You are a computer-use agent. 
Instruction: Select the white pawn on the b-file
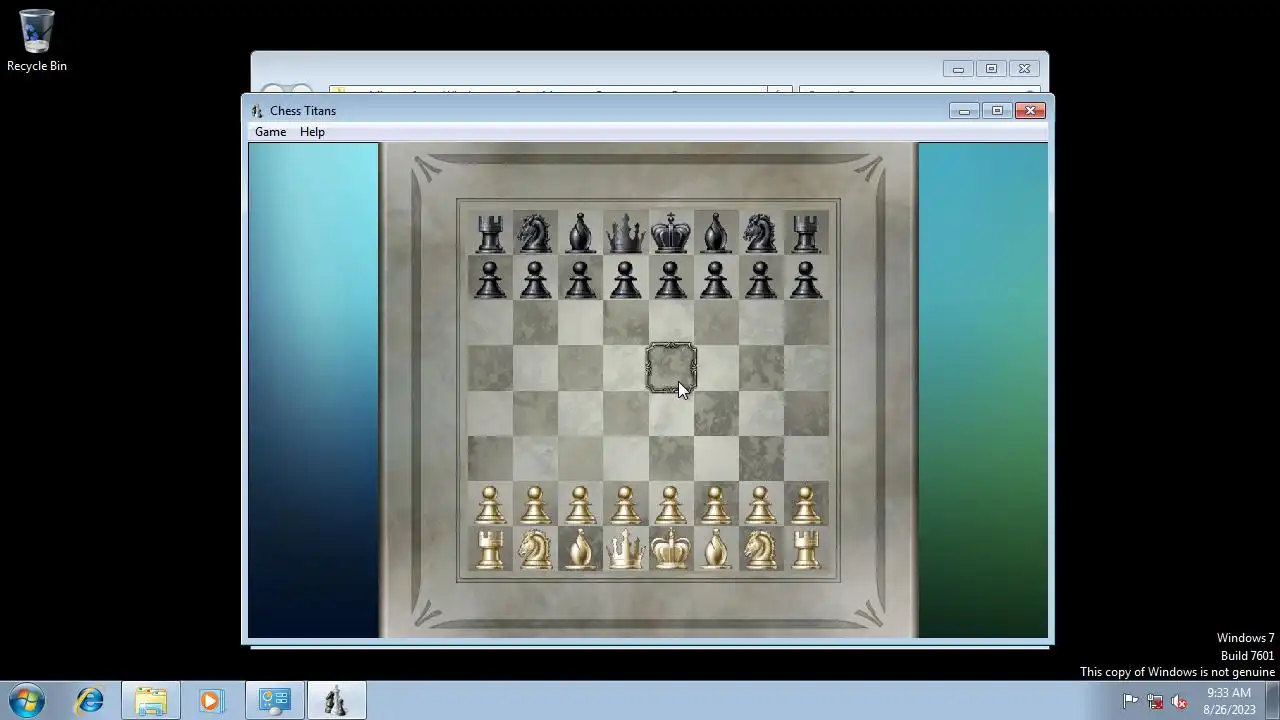(535, 505)
